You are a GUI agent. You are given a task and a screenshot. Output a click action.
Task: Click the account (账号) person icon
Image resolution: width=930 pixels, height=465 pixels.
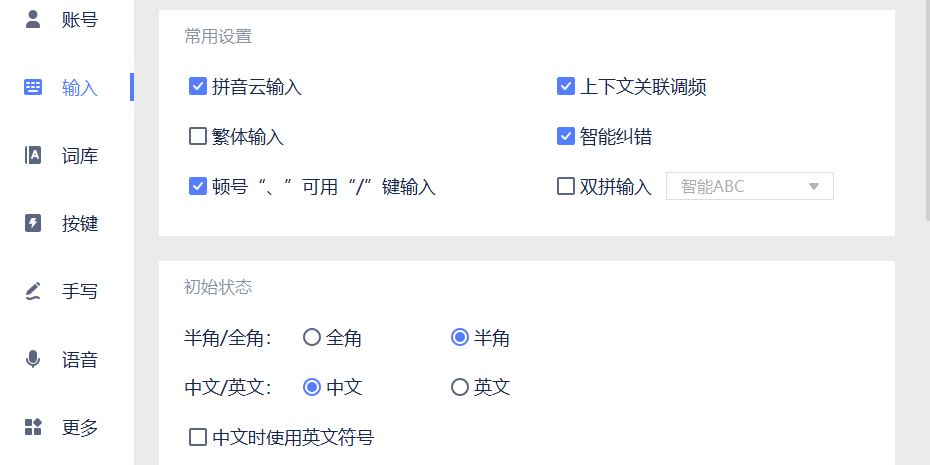33,18
